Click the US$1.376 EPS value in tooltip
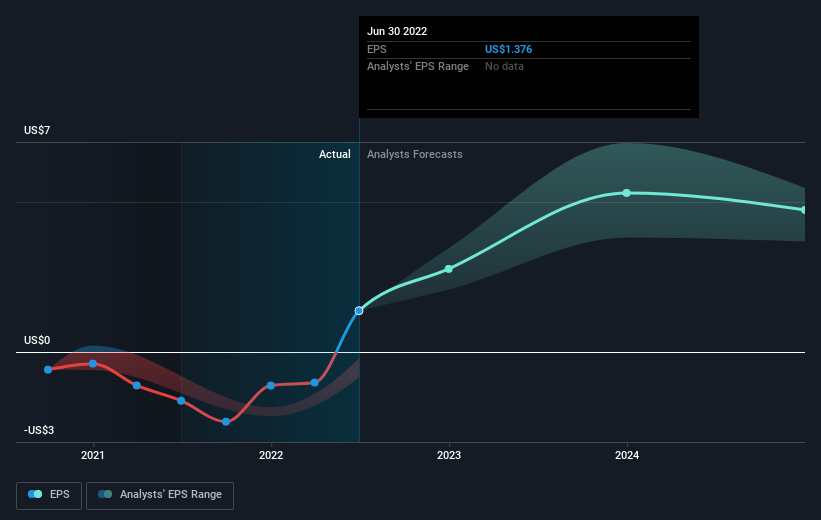The image size is (821, 520). coord(508,49)
